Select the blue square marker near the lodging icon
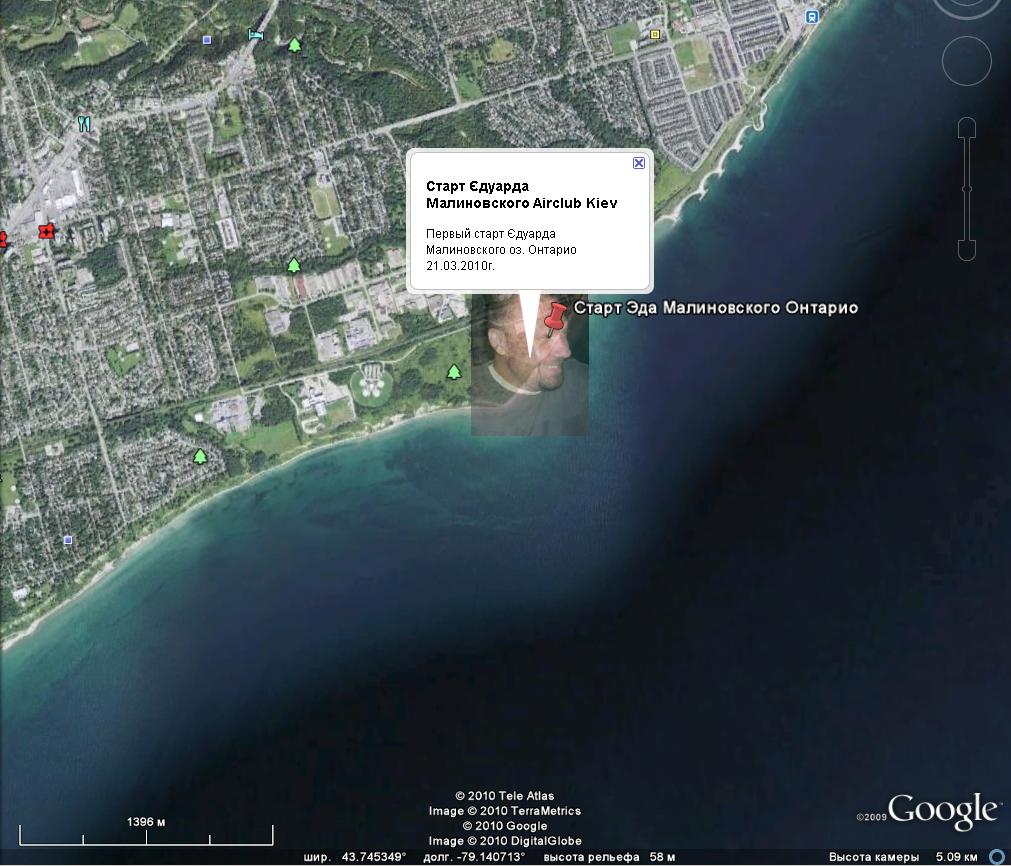This screenshot has width=1011, height=866. (207, 40)
